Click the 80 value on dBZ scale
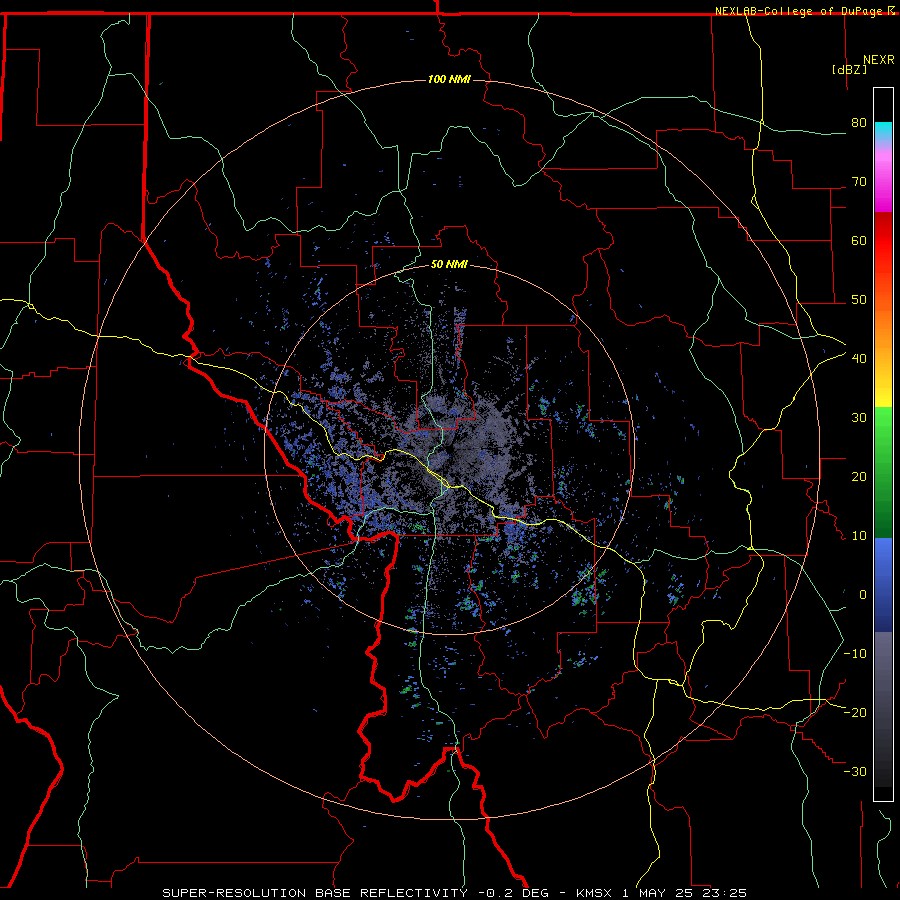Screen dimensions: 900x900 tap(859, 123)
